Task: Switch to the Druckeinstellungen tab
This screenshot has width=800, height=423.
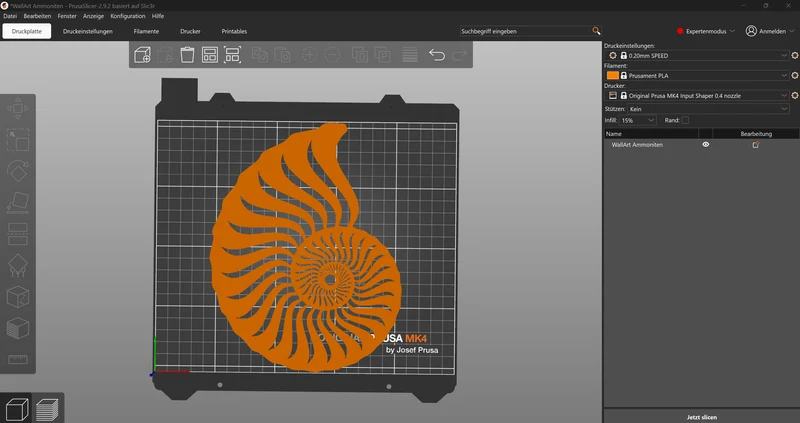Action: pyautogui.click(x=88, y=31)
